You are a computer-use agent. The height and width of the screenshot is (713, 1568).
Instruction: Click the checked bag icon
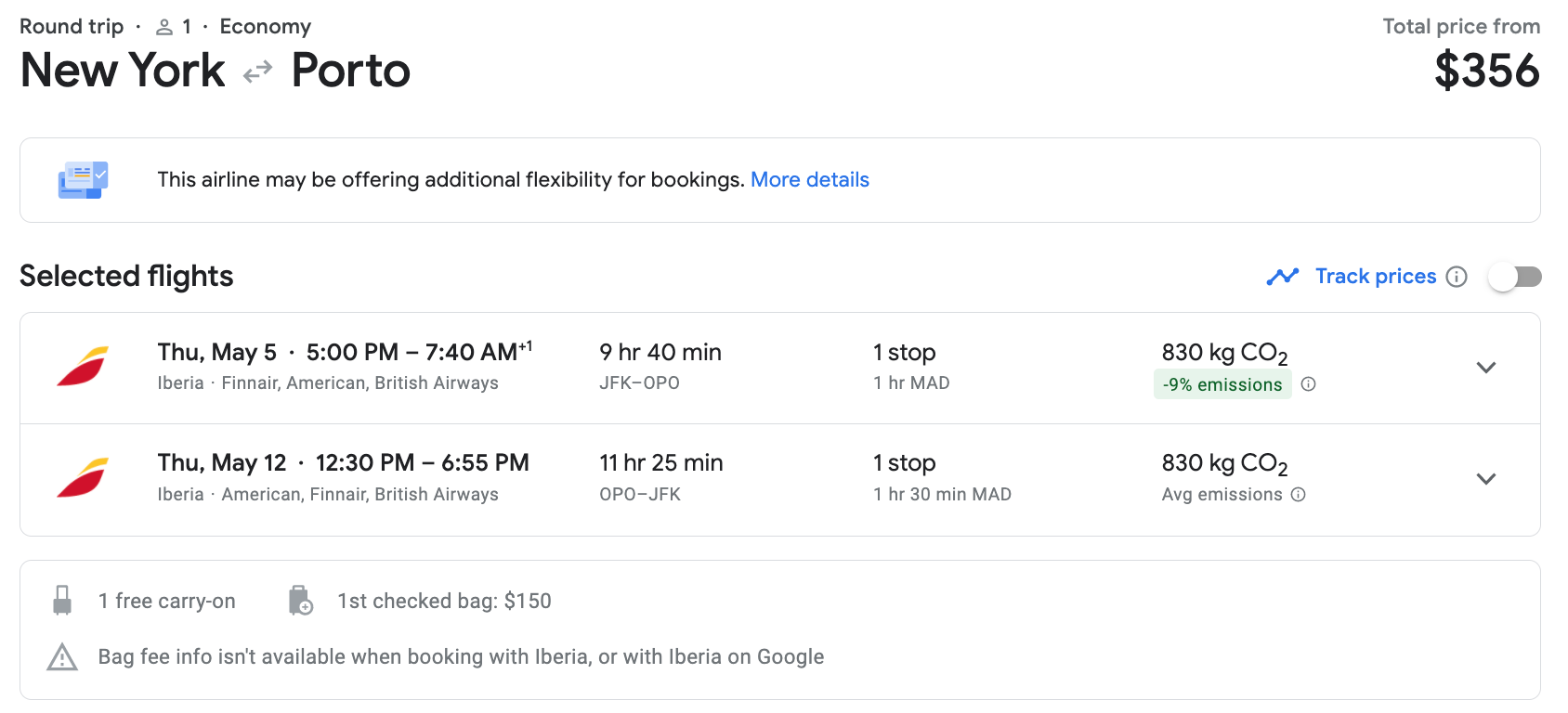300,601
